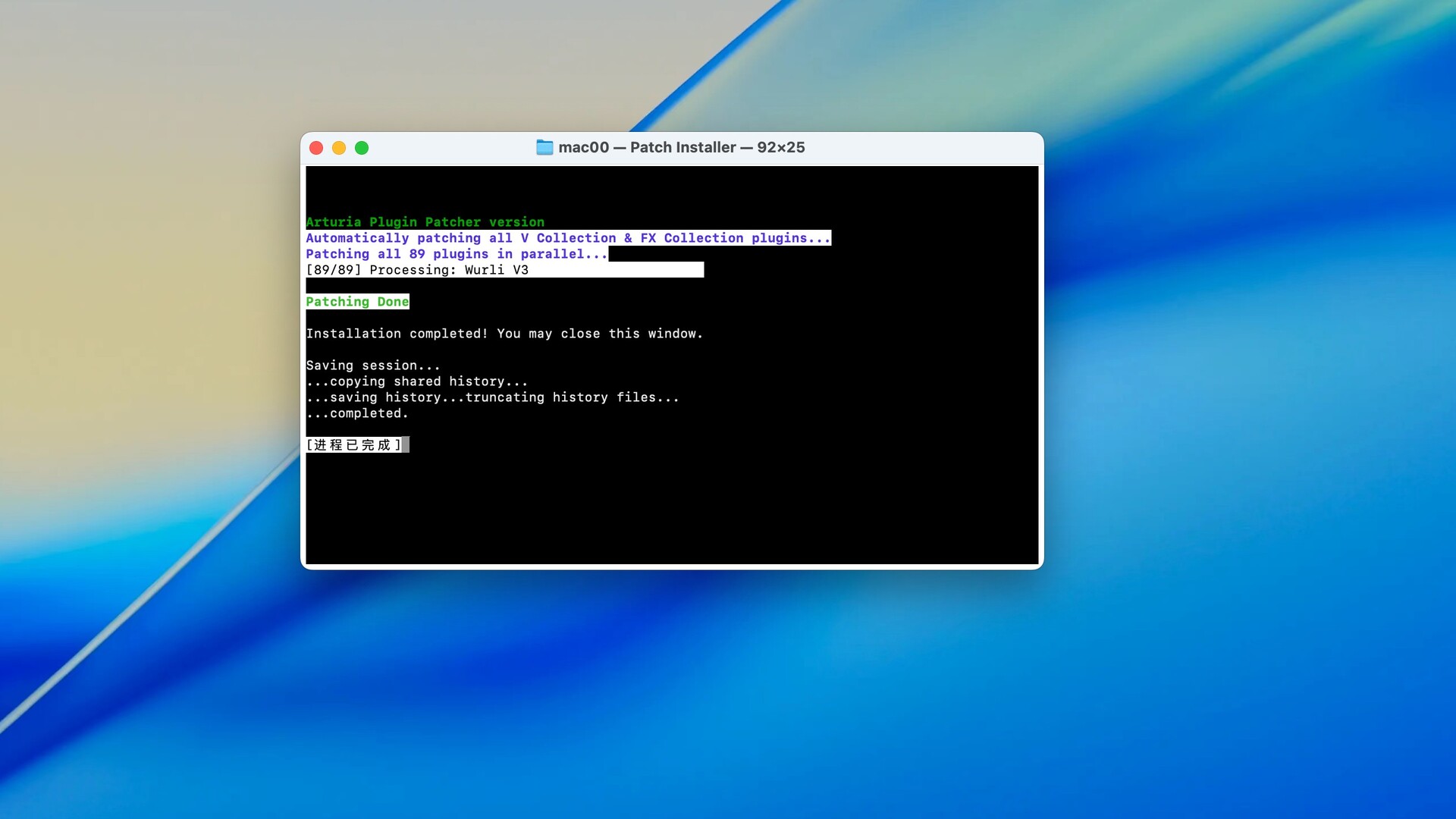Click the gray cursor block after '进程已完成]'
1456x819 pixels.
pyautogui.click(x=406, y=445)
